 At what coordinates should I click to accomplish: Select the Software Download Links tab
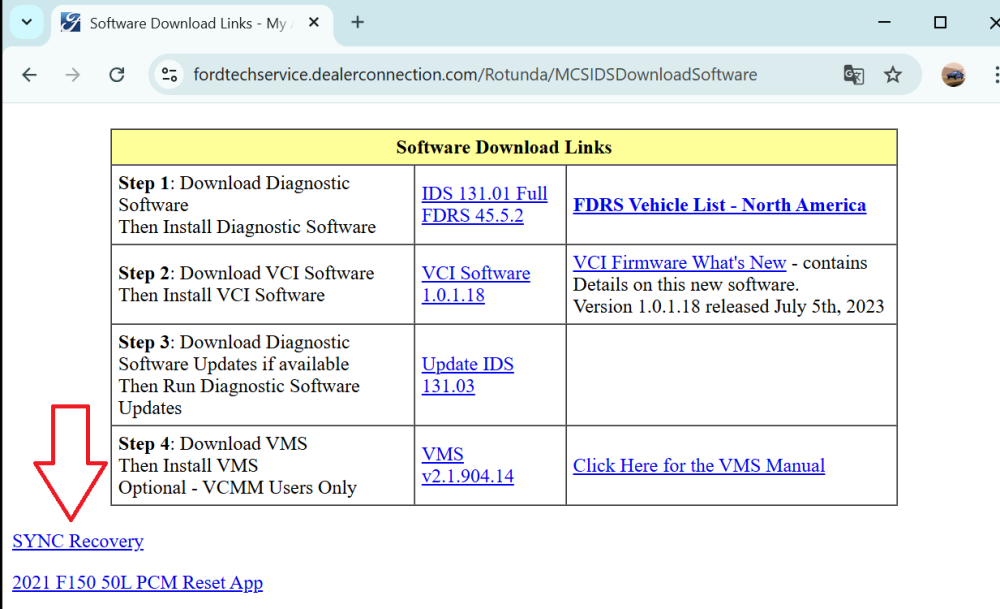pyautogui.click(x=190, y=24)
